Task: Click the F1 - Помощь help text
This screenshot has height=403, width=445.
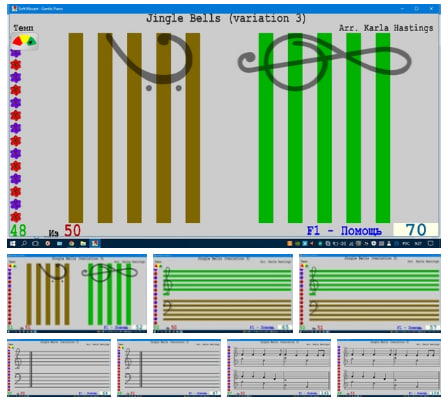Action: [x=344, y=230]
